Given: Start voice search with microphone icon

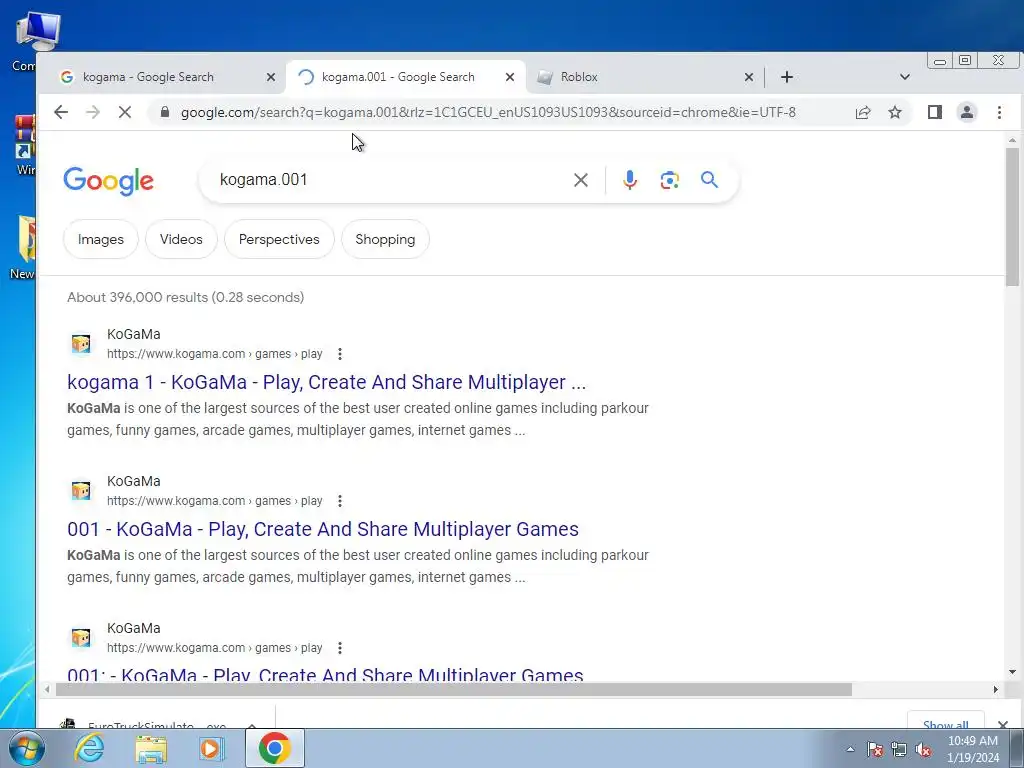Looking at the screenshot, I should (630, 180).
